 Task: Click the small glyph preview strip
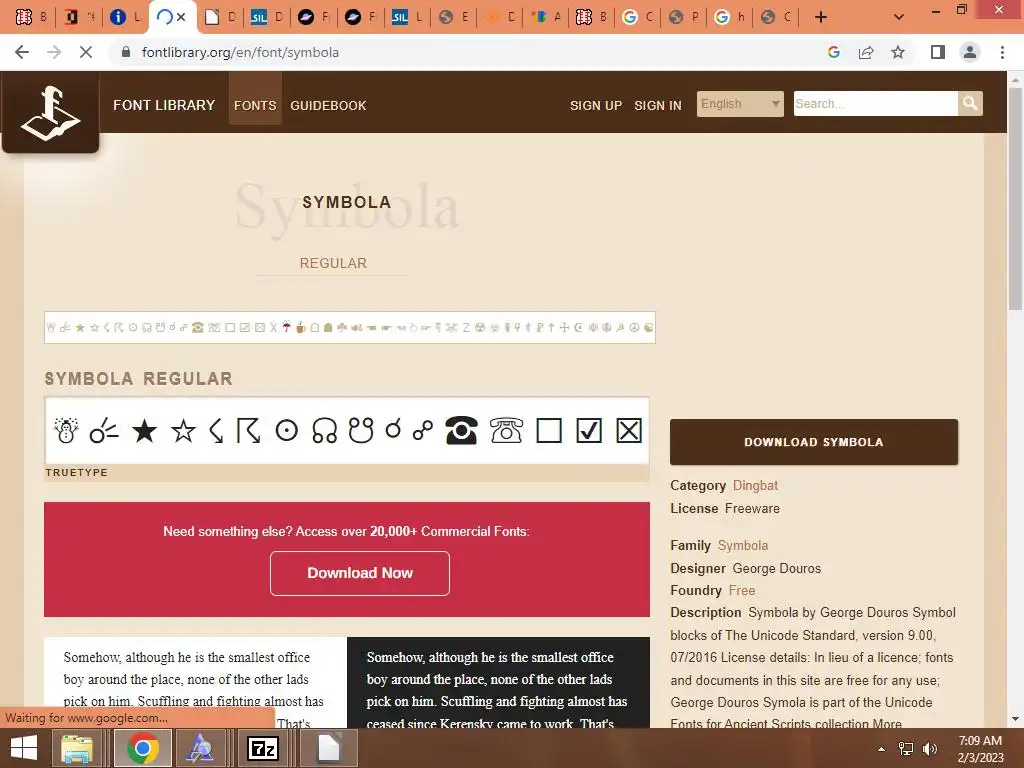click(350, 328)
